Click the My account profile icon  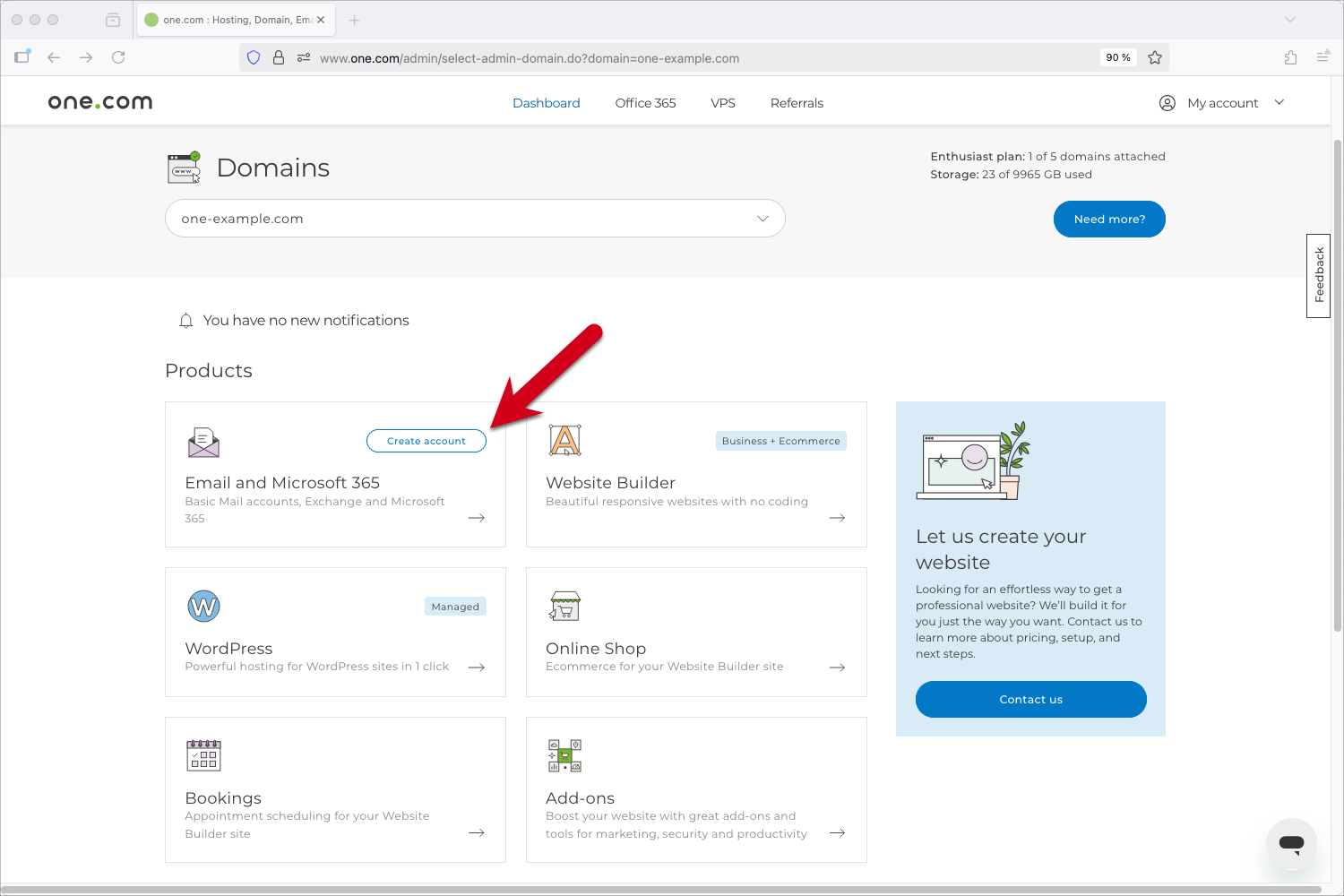[x=1167, y=102]
